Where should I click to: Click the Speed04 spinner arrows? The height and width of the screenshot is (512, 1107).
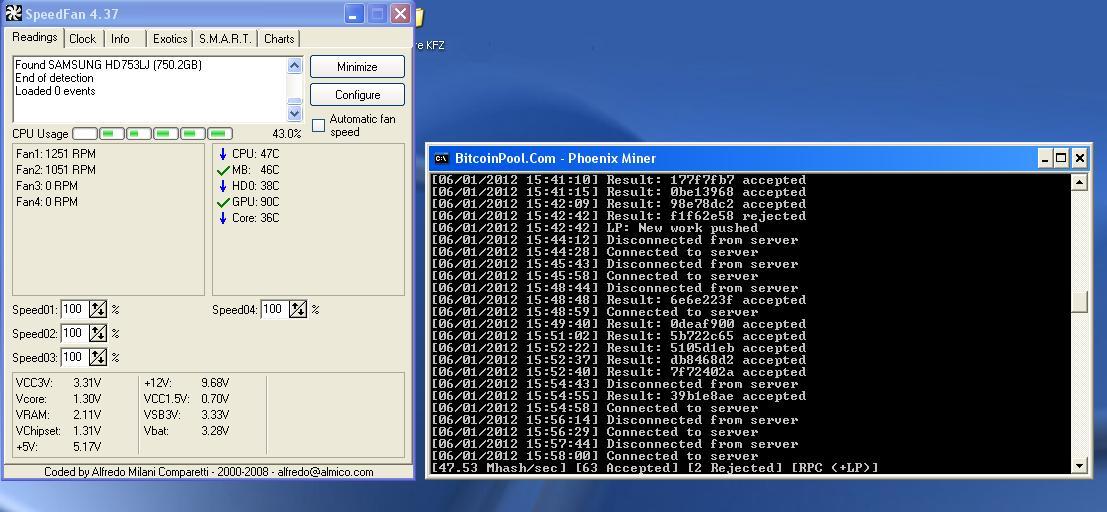pos(298,309)
